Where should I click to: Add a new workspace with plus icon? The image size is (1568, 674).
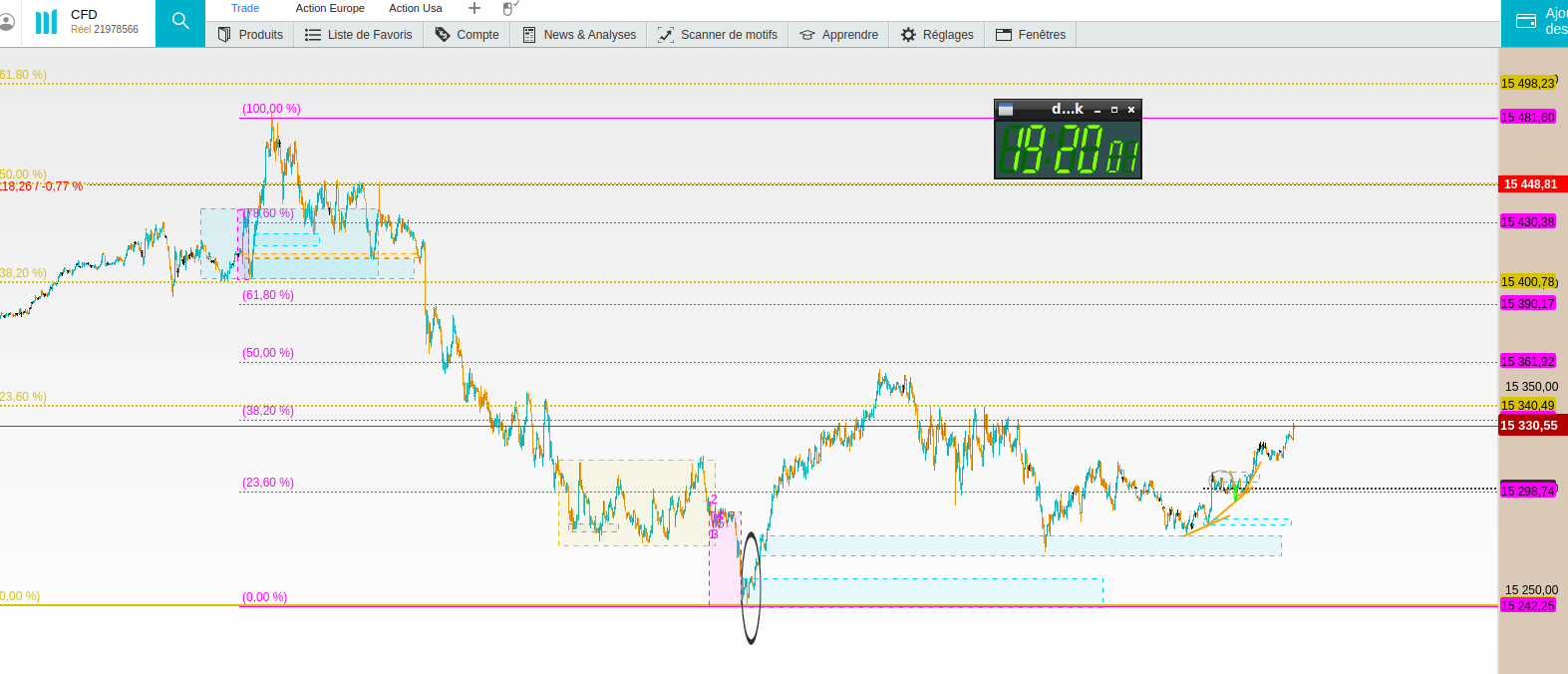click(474, 8)
